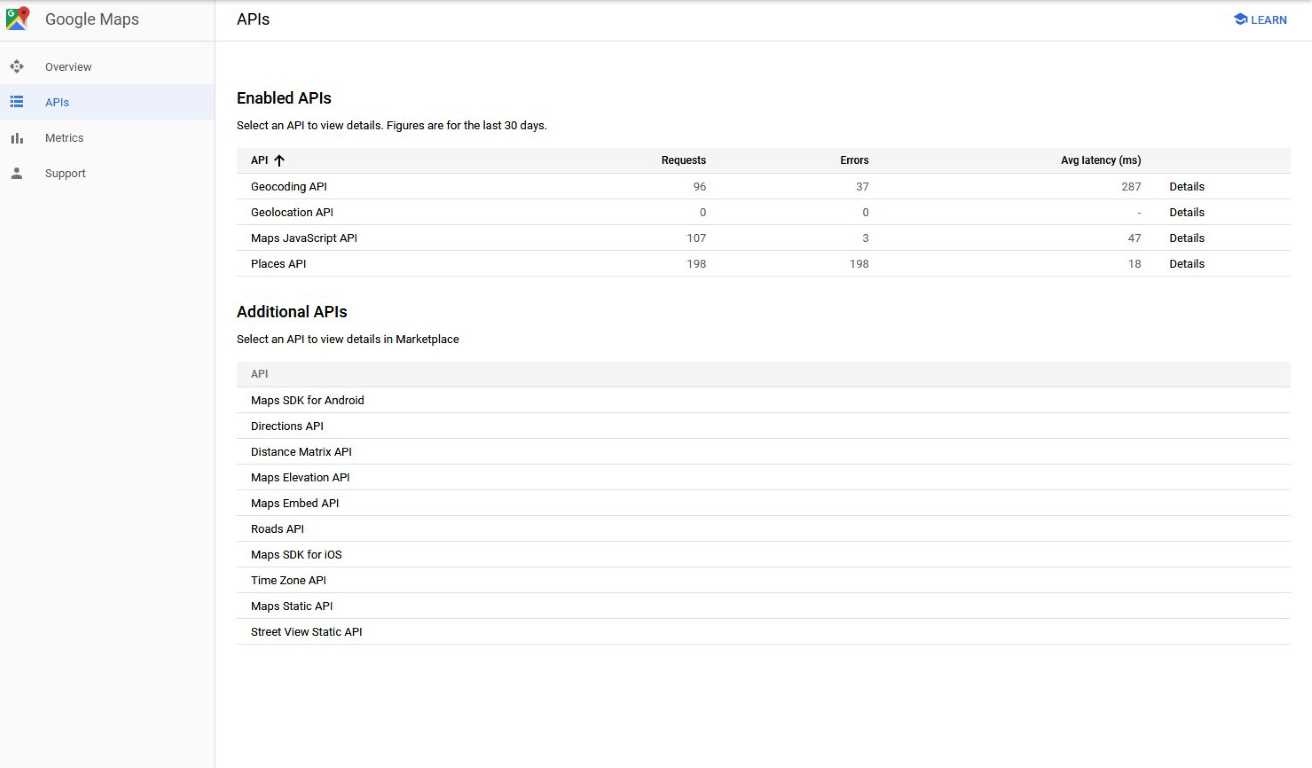Click the graduation cap LEARN icon
Viewport: 1312px width, 768px height.
click(x=1240, y=19)
